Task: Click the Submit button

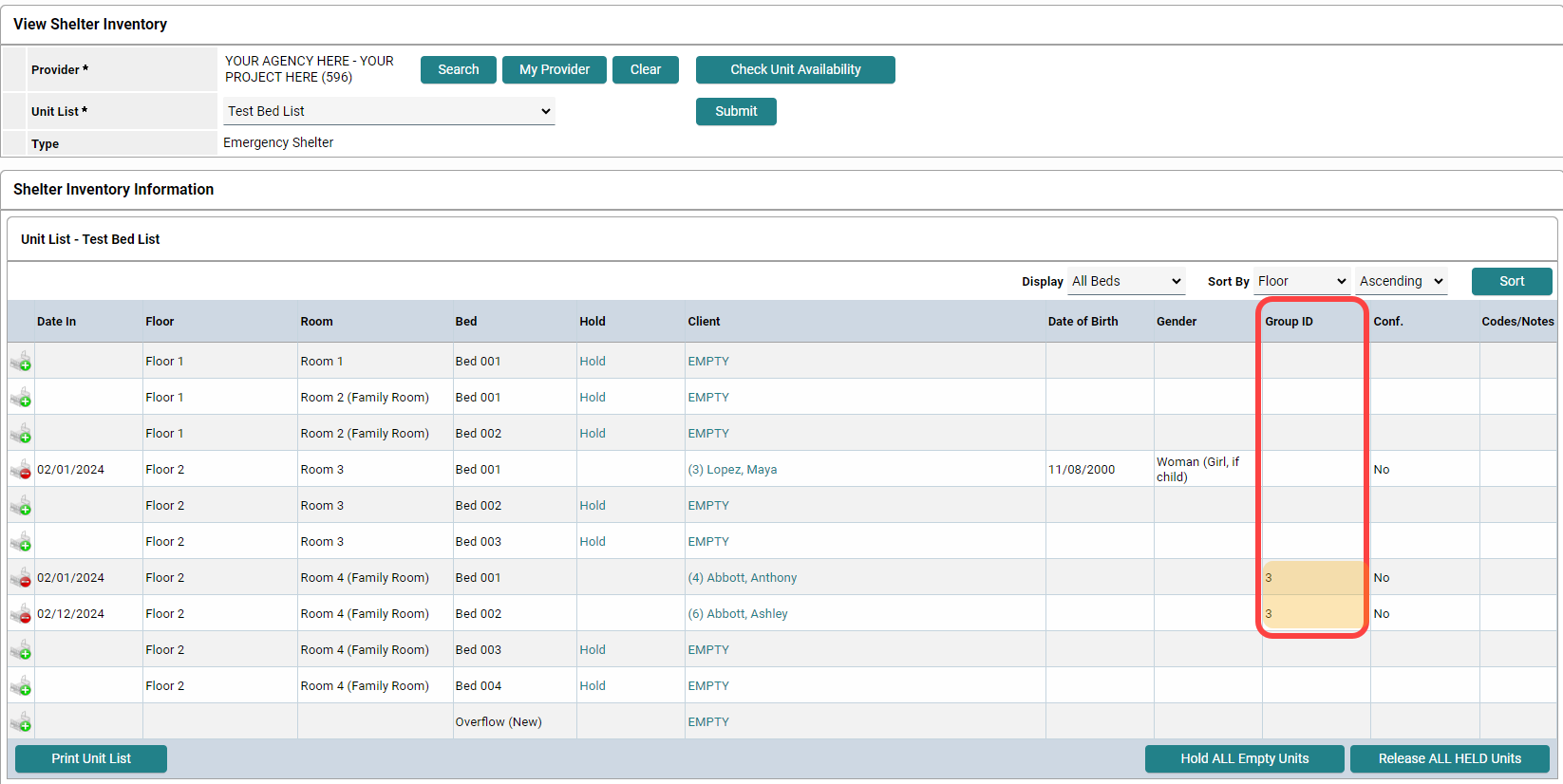Action: pyautogui.click(x=736, y=111)
